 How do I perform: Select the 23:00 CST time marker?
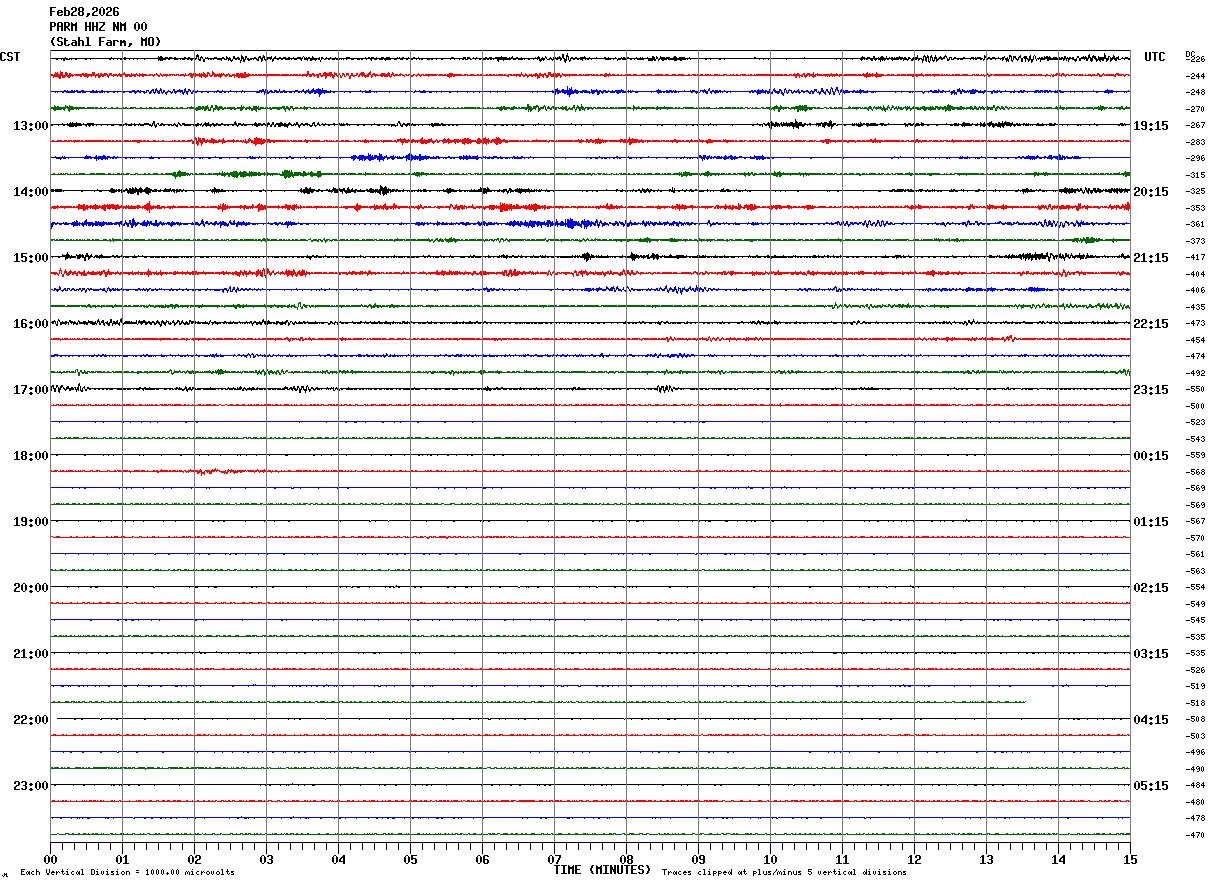click(30, 786)
